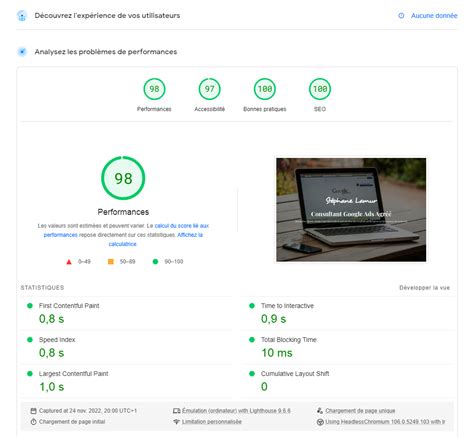Click the network throttling icon by Limitation personnalisée
Viewport: 474px width, 437px height.
pos(176,422)
